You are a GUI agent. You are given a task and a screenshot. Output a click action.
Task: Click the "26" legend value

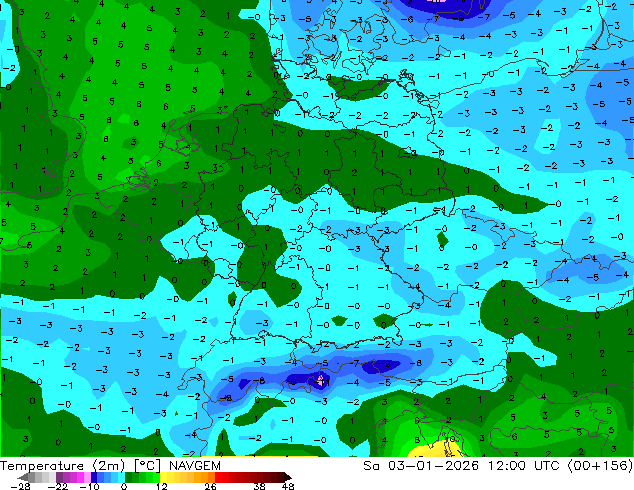(x=210, y=486)
